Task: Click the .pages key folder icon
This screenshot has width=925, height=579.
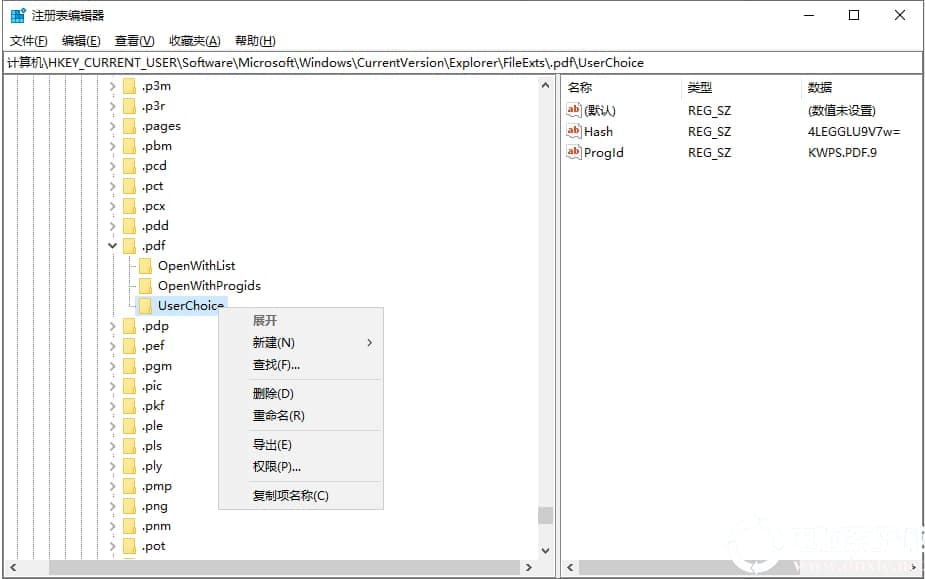Action: [131, 125]
